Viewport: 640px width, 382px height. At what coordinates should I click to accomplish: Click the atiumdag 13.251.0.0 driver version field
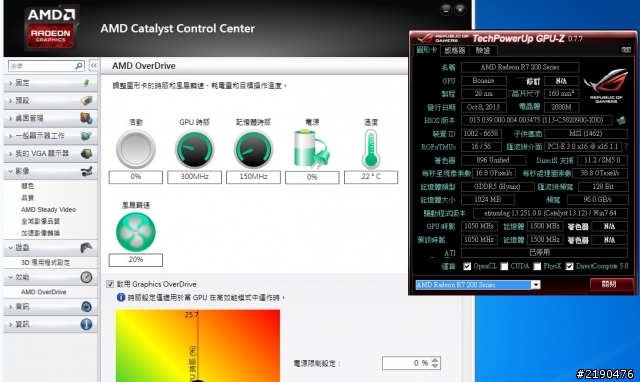(x=550, y=213)
